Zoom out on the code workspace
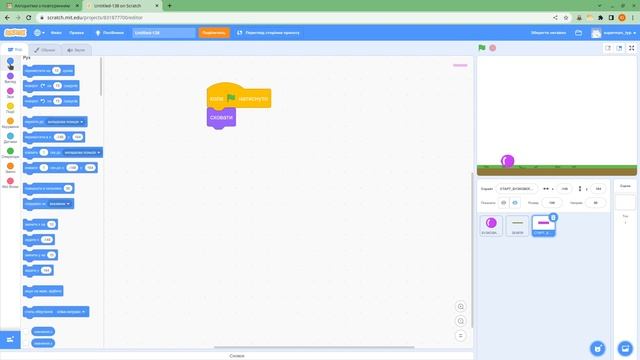 (x=460, y=321)
